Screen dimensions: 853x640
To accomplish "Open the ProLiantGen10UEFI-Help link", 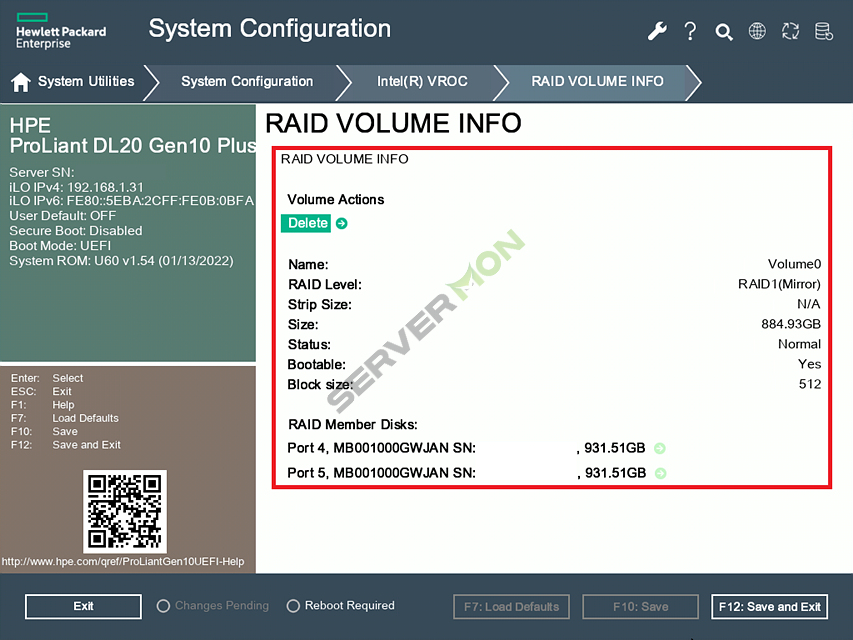I will pyautogui.click(x=123, y=562).
